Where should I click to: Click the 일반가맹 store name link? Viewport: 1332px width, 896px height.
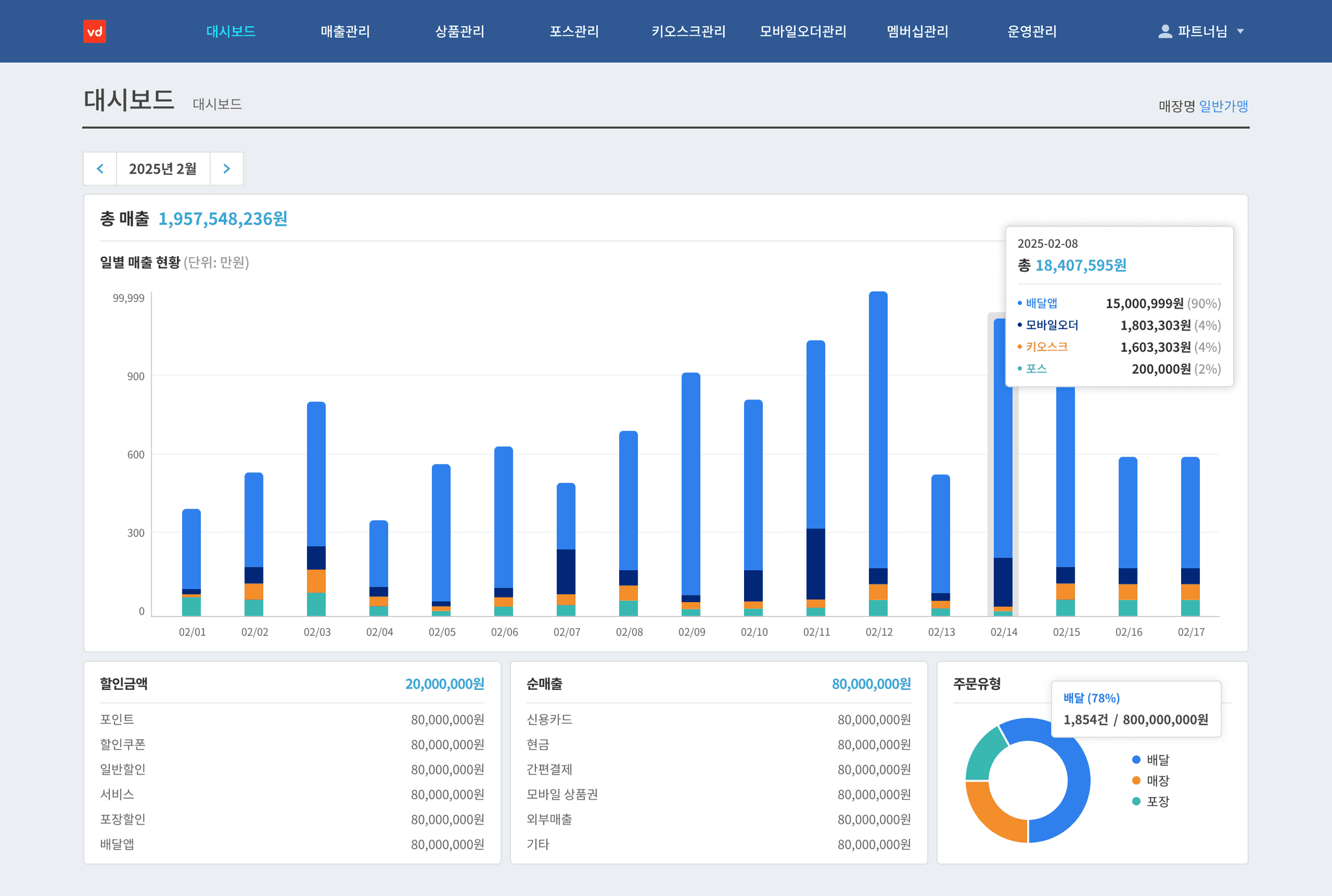click(1223, 106)
